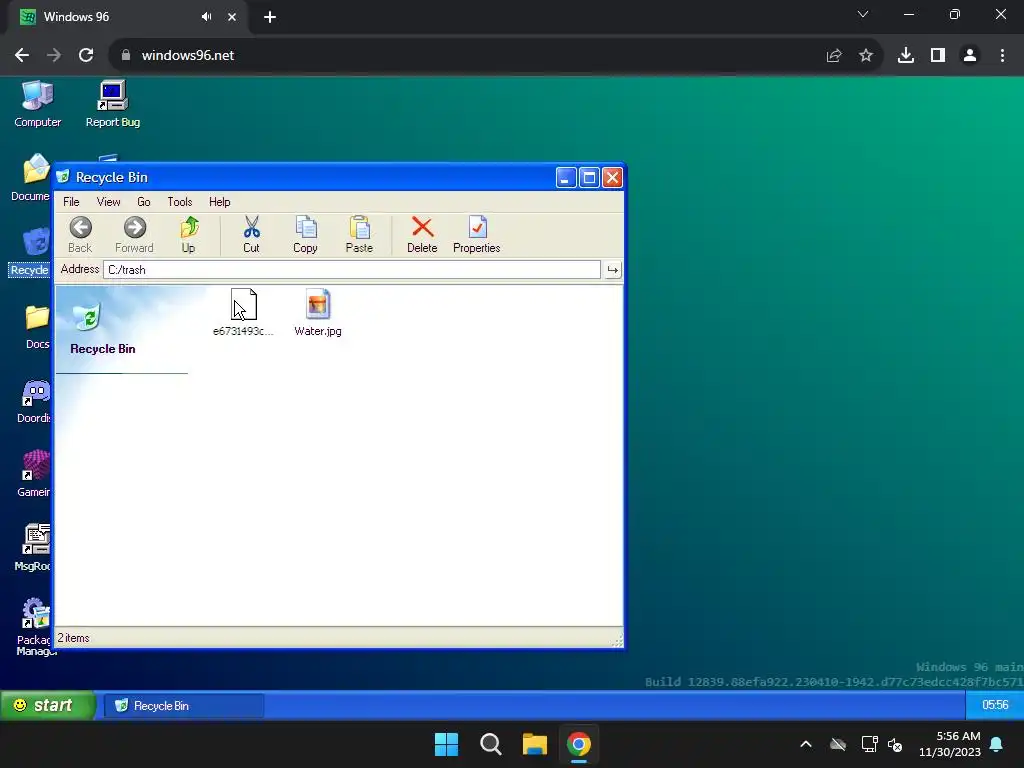1024x768 pixels.
Task: Show hidden system tray icons
Action: [x=806, y=744]
